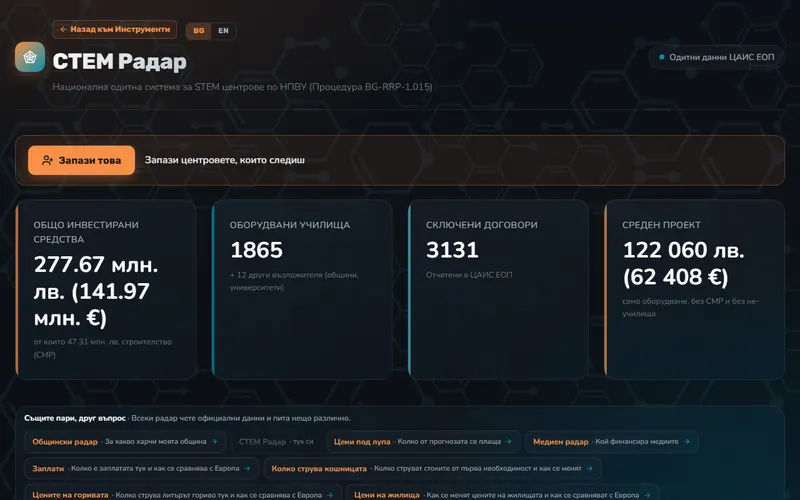This screenshot has width=800, height=500.
Task: Open the 'Сключени договори' card
Action: (x=498, y=289)
